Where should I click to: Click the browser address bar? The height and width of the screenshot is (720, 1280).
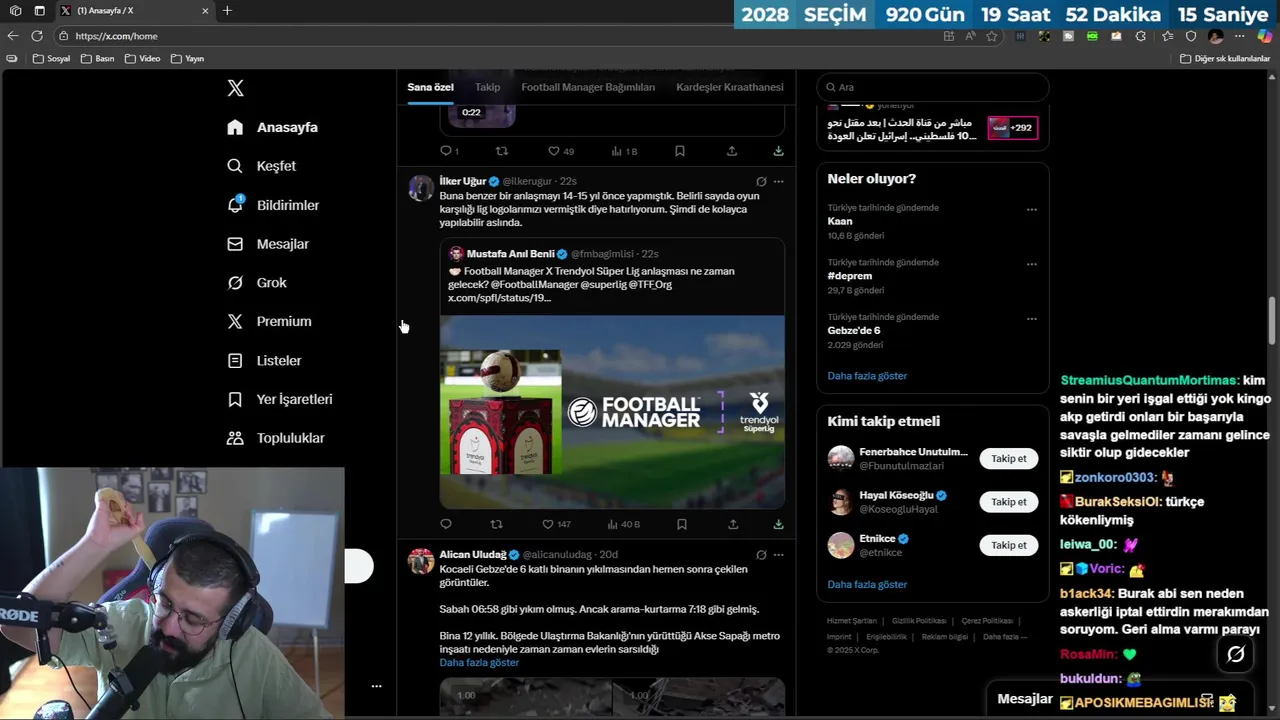(500, 36)
